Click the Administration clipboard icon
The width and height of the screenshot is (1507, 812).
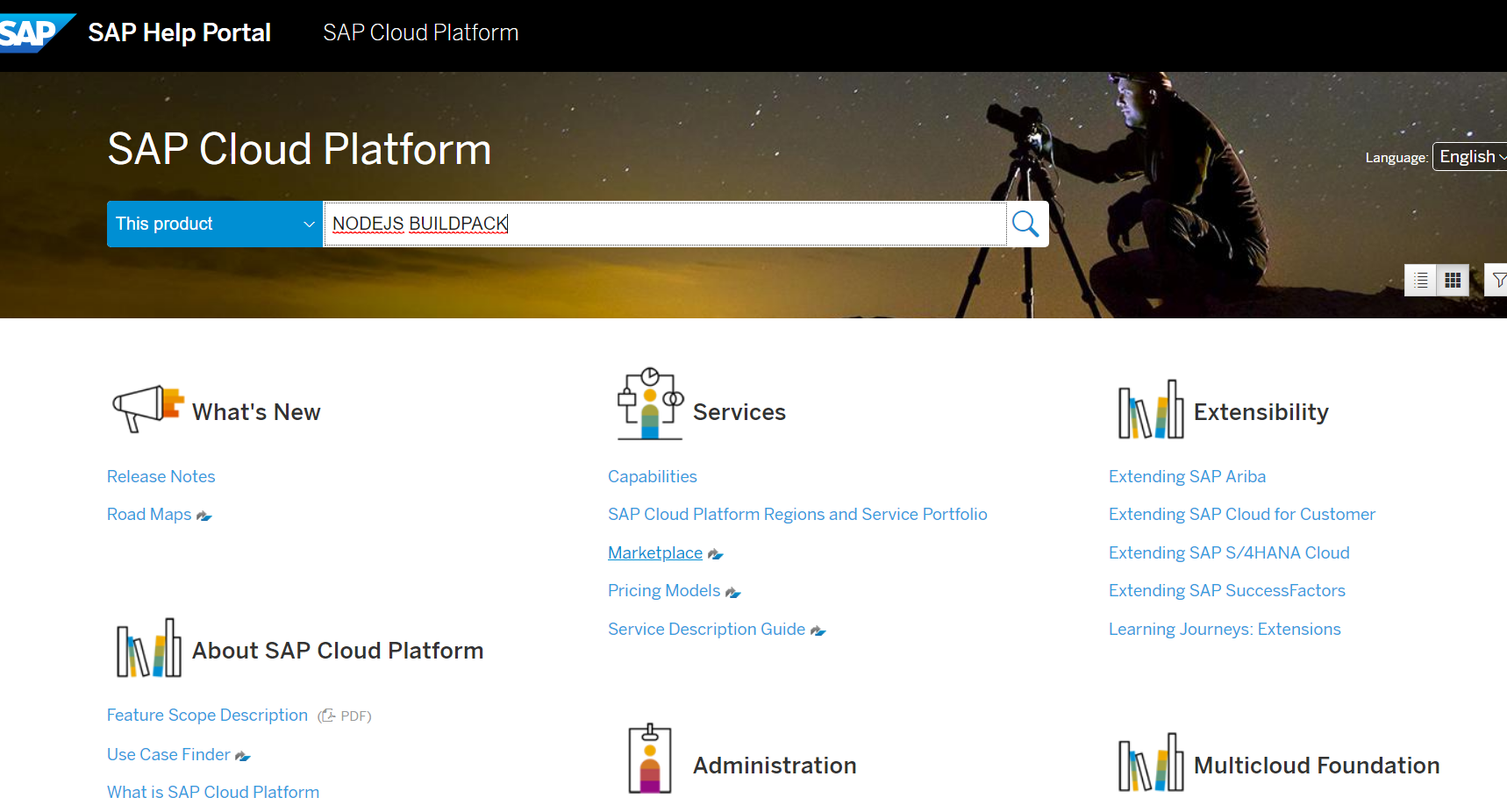(650, 759)
